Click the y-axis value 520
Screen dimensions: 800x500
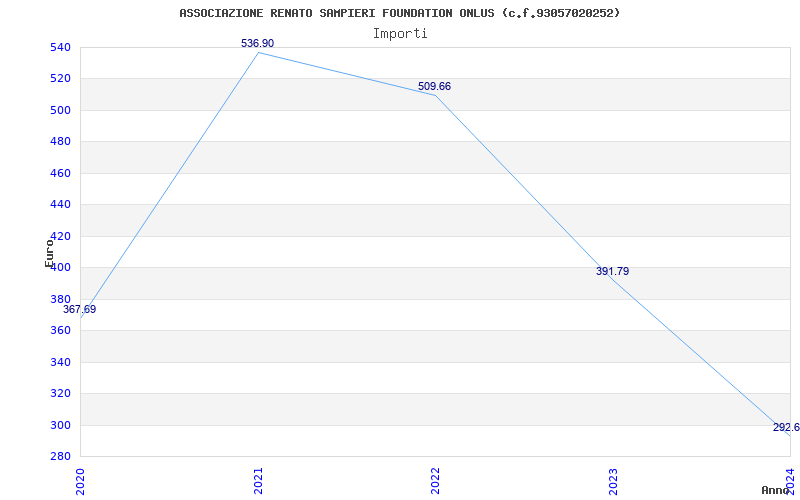(60, 79)
